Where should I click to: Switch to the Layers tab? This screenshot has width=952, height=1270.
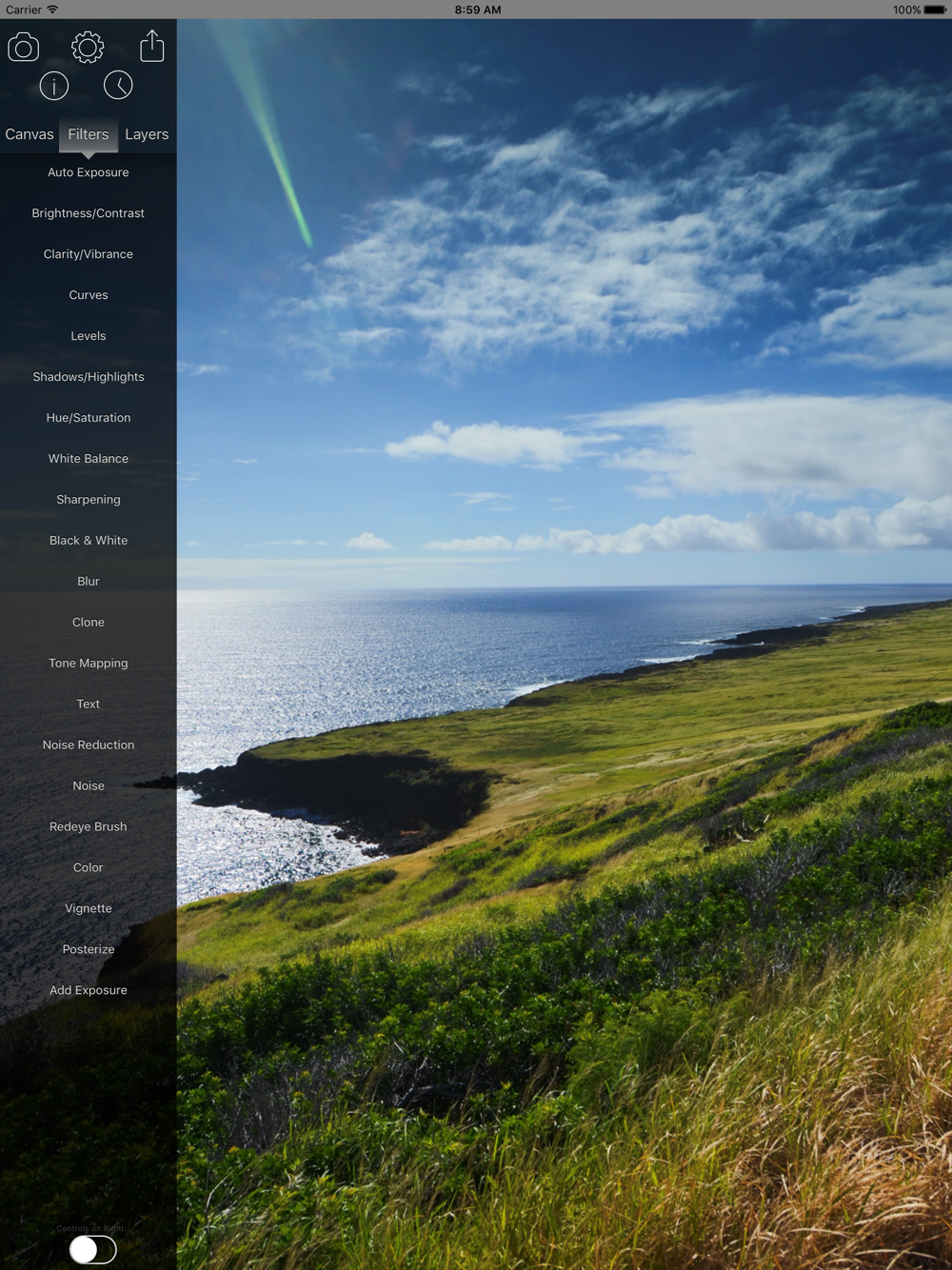(x=147, y=134)
